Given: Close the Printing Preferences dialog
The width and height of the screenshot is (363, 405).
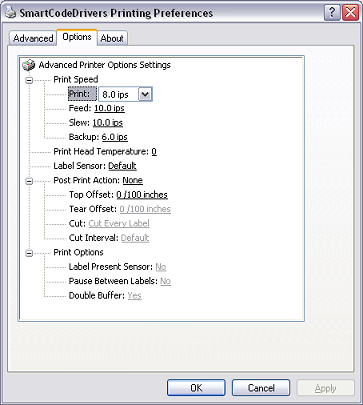Looking at the screenshot, I should coord(351,13).
